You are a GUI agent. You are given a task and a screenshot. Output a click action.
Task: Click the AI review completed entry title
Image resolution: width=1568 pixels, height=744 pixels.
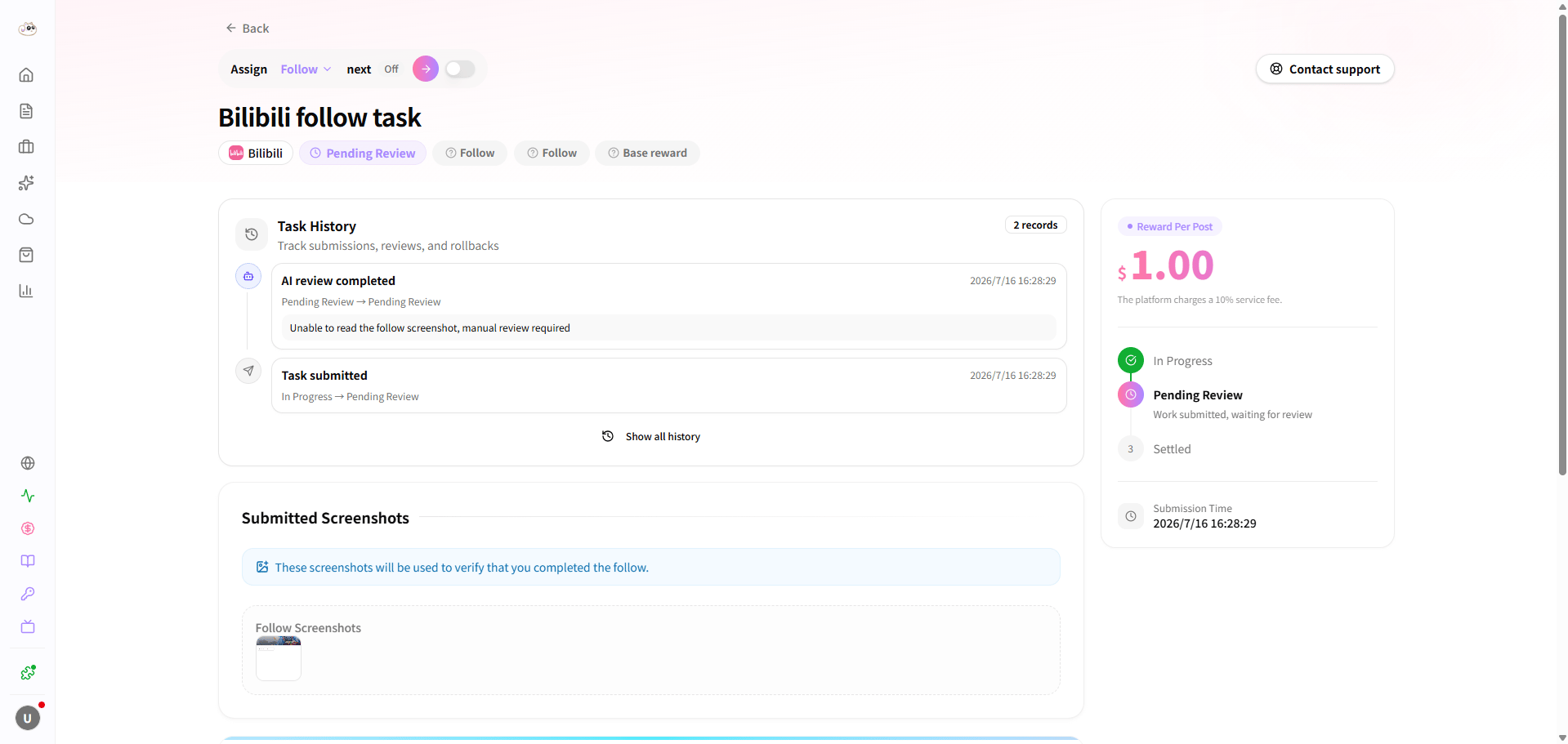coord(338,281)
